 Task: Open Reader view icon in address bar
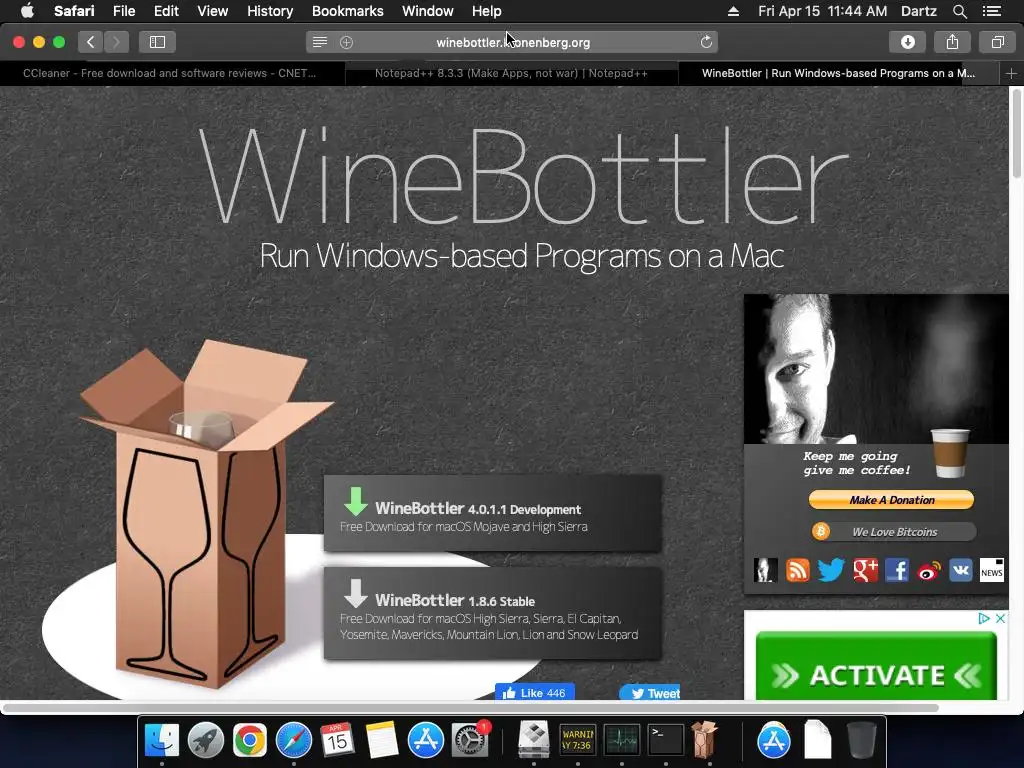coord(319,42)
